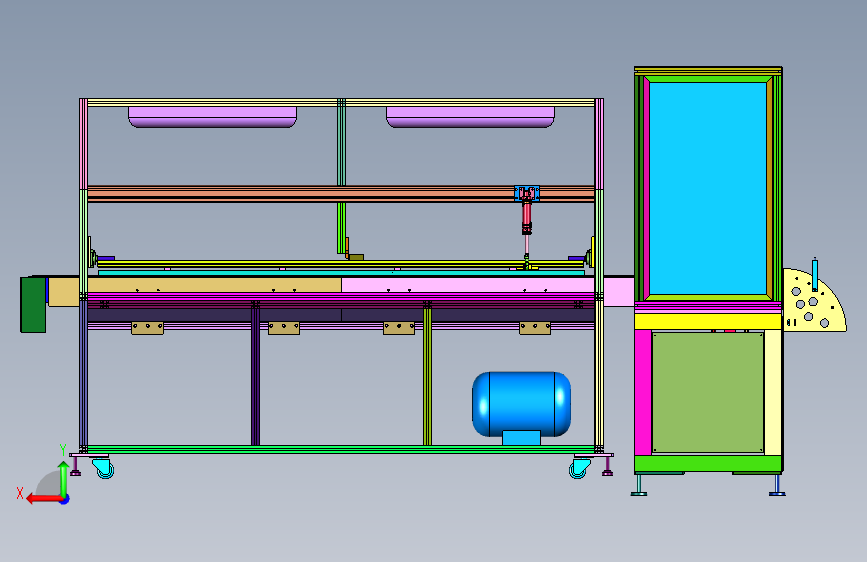Select the frame's left leveling foot

coord(76,466)
